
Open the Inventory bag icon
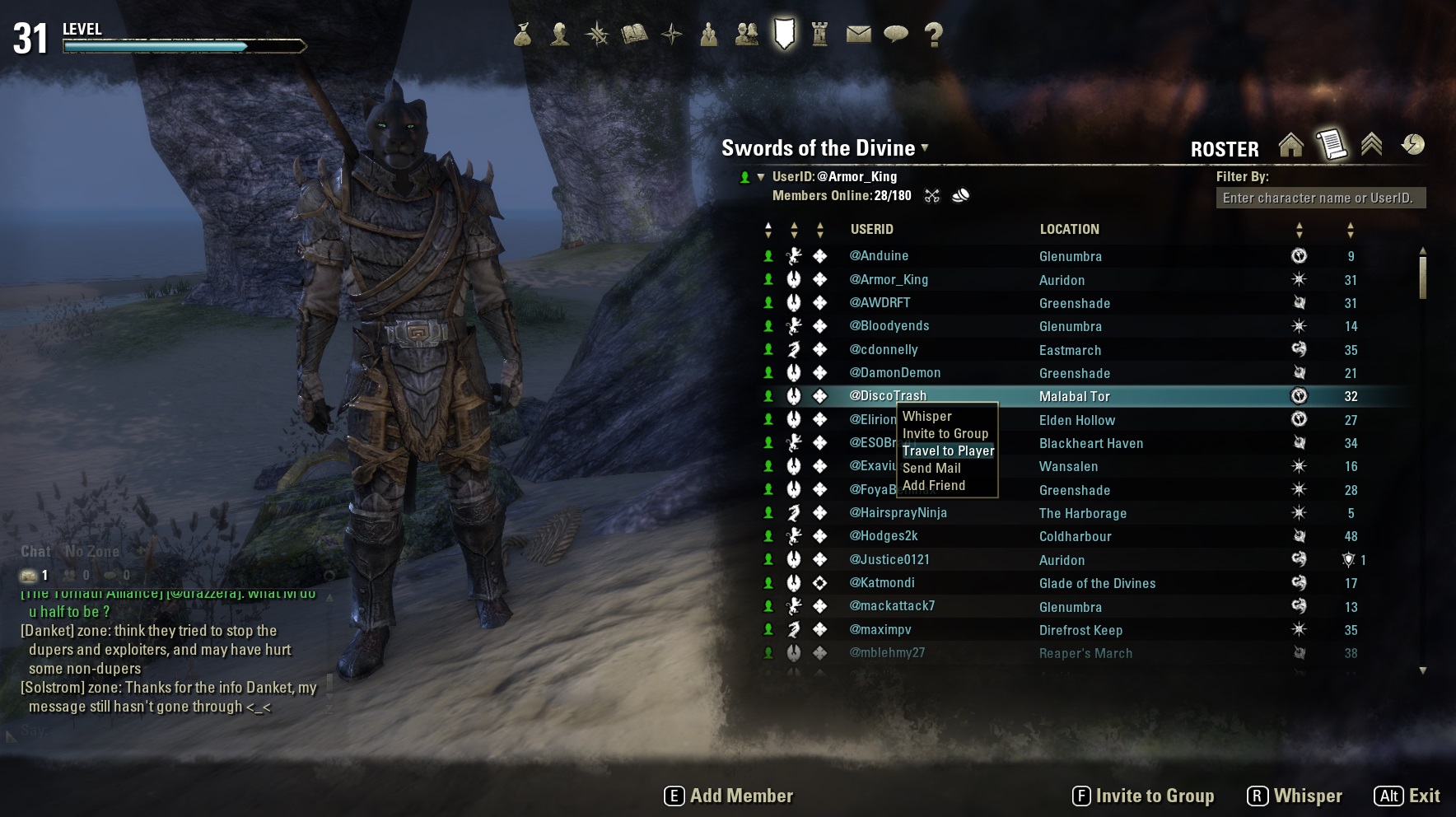pos(522,35)
